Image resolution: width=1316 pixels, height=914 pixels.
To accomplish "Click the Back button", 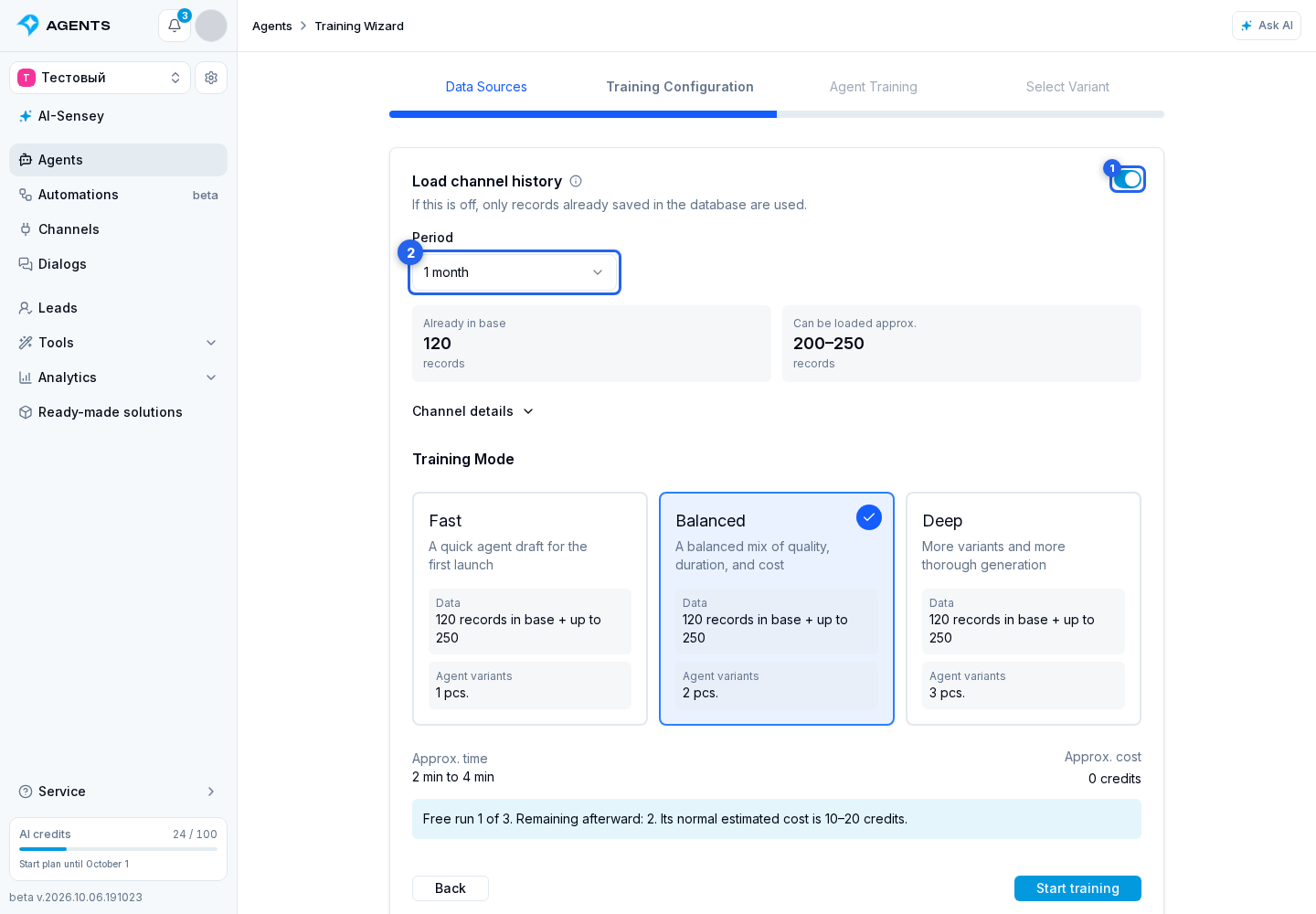I will coord(451,888).
